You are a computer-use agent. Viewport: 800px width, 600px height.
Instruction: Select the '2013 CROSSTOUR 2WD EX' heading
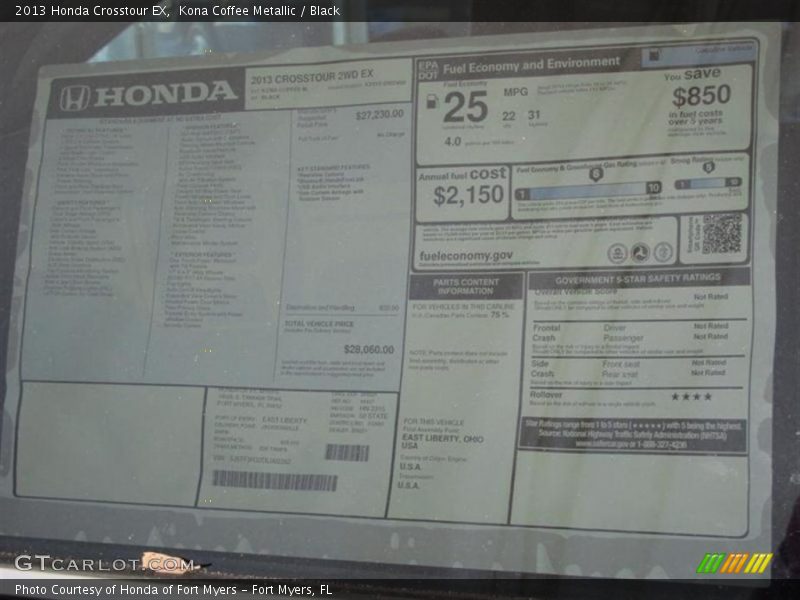tap(312, 77)
